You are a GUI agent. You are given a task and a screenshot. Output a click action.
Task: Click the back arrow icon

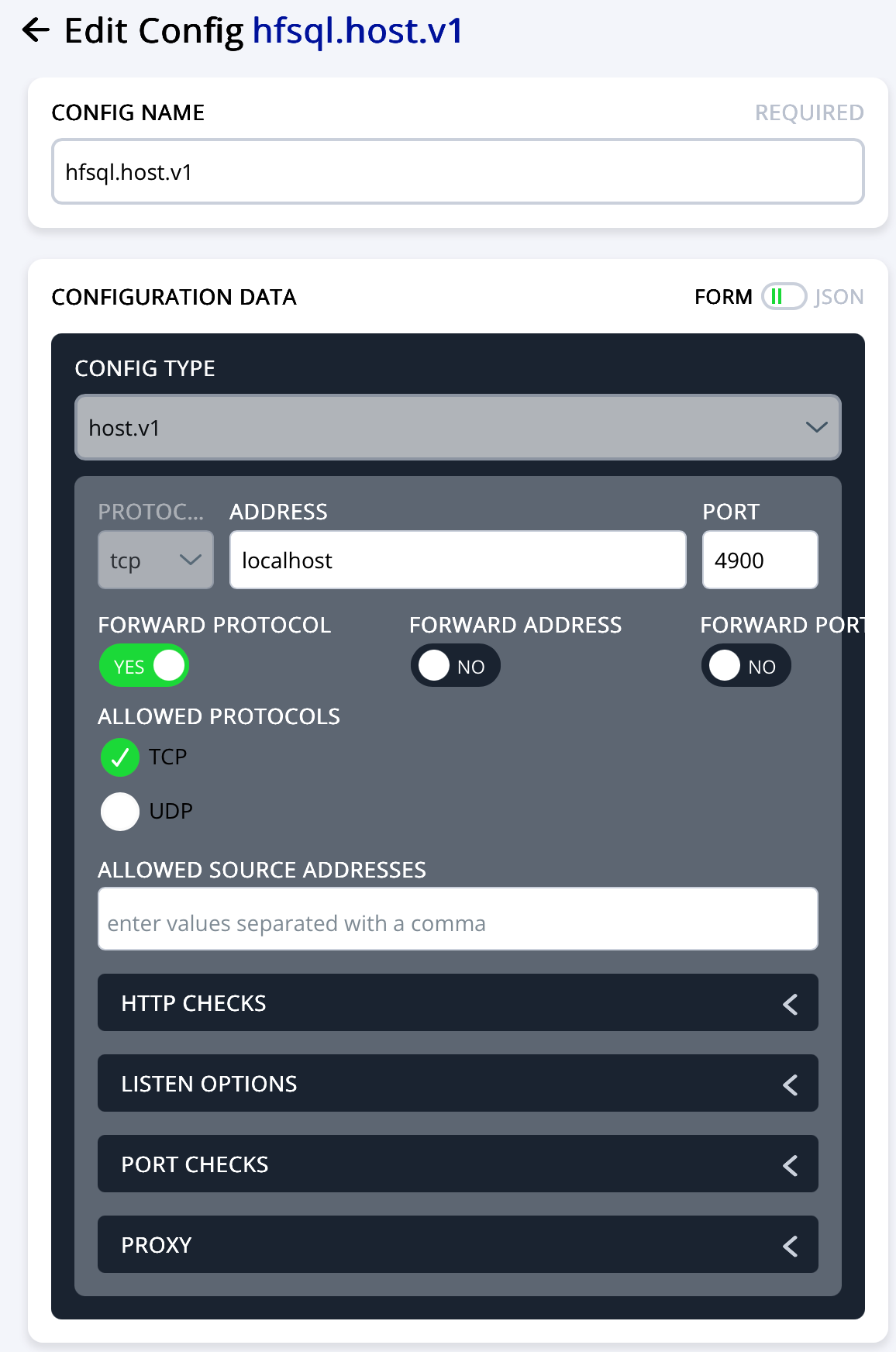tap(36, 31)
